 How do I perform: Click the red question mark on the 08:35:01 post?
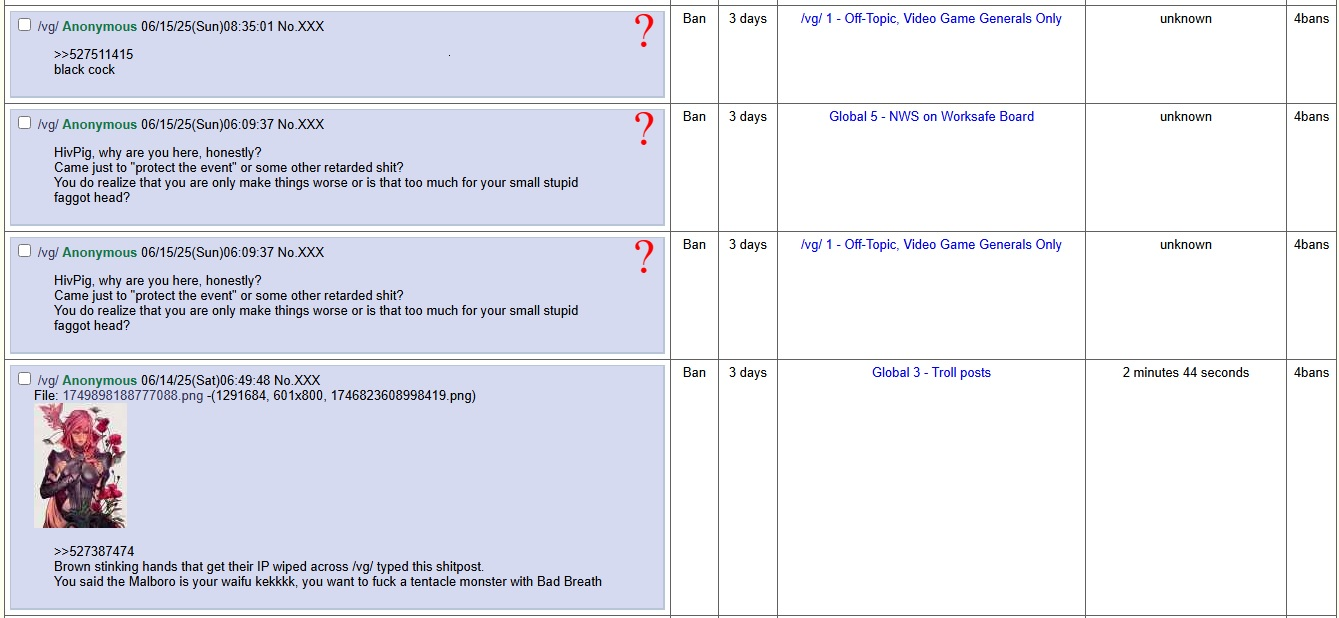644,32
